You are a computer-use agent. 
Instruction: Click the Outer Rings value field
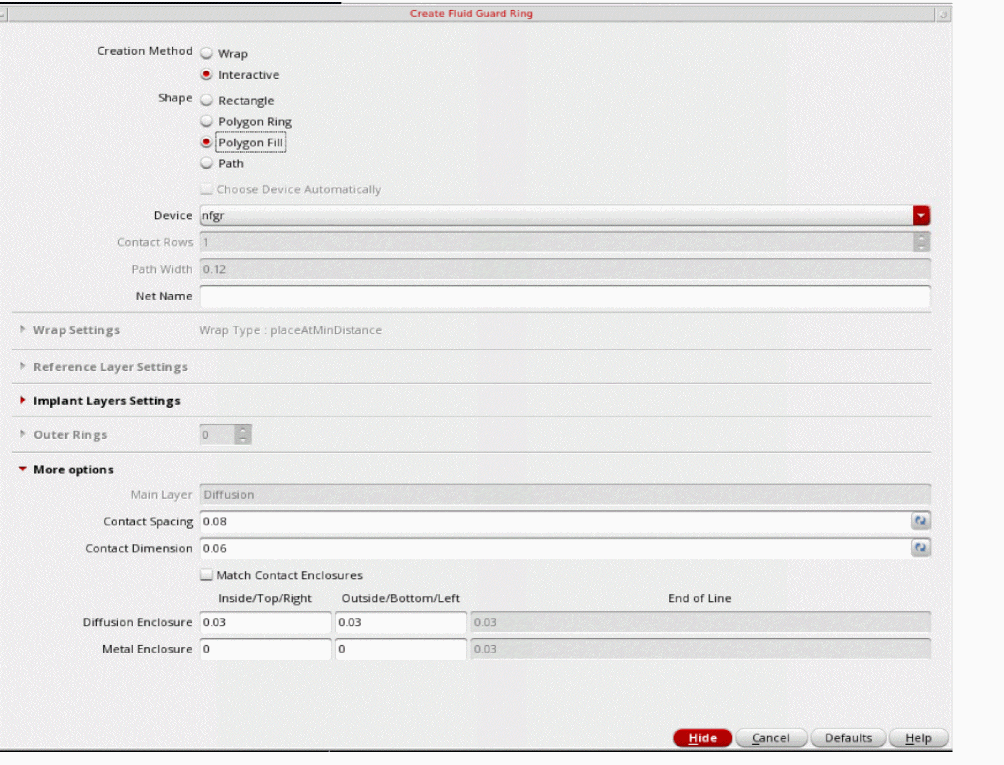pos(217,435)
